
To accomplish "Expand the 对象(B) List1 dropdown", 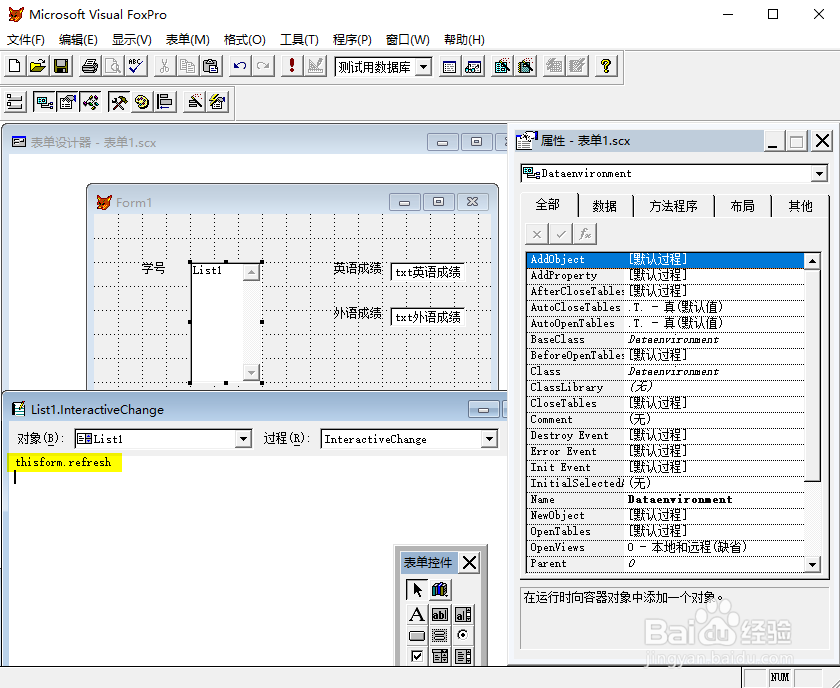I will [x=243, y=439].
